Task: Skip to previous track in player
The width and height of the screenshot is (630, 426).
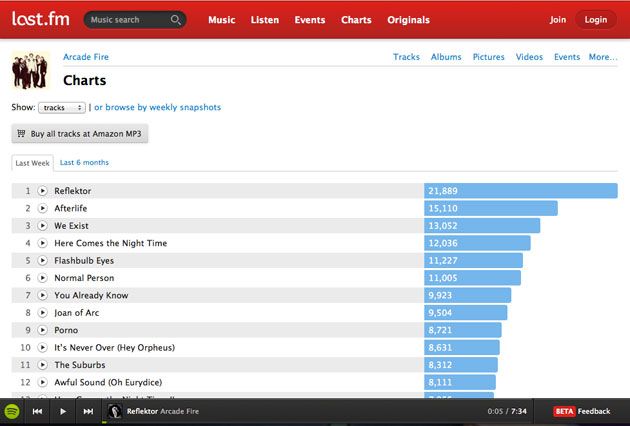Action: coord(38,411)
